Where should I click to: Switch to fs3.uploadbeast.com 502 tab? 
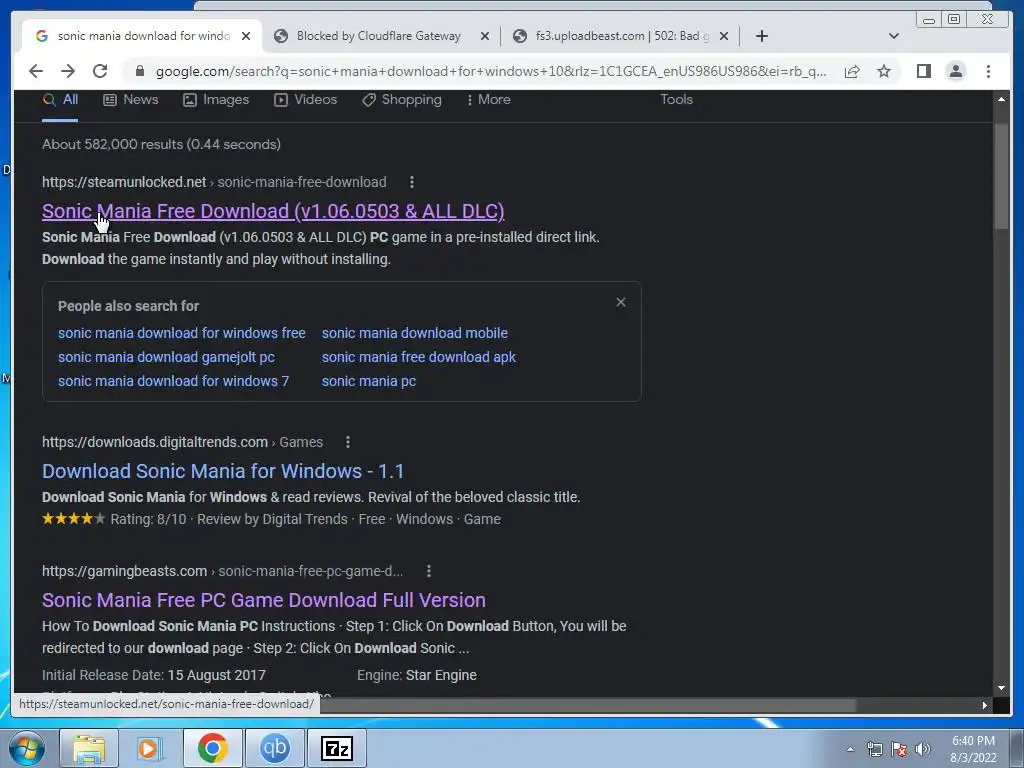click(620, 36)
